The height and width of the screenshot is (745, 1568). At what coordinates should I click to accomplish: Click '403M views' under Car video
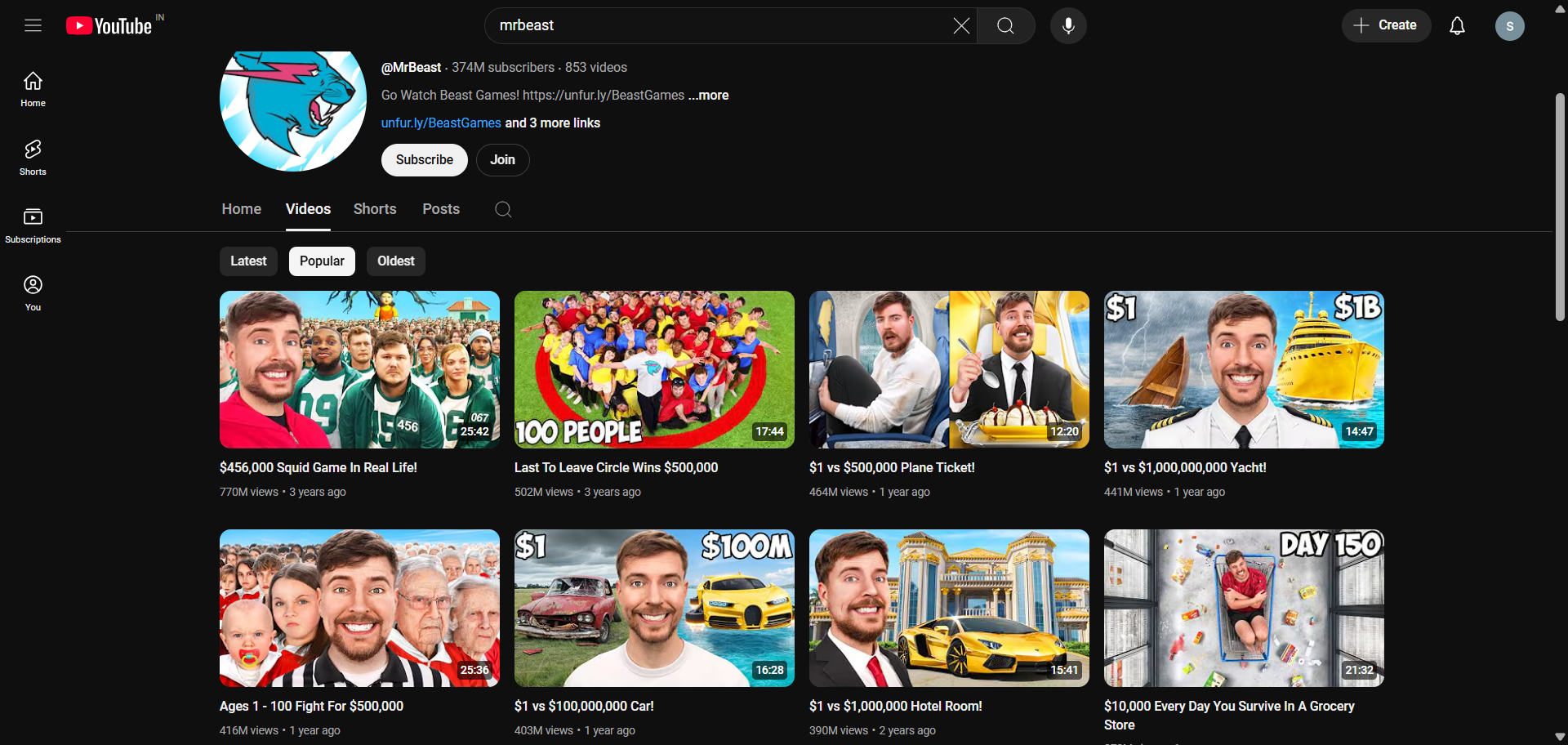click(x=544, y=730)
